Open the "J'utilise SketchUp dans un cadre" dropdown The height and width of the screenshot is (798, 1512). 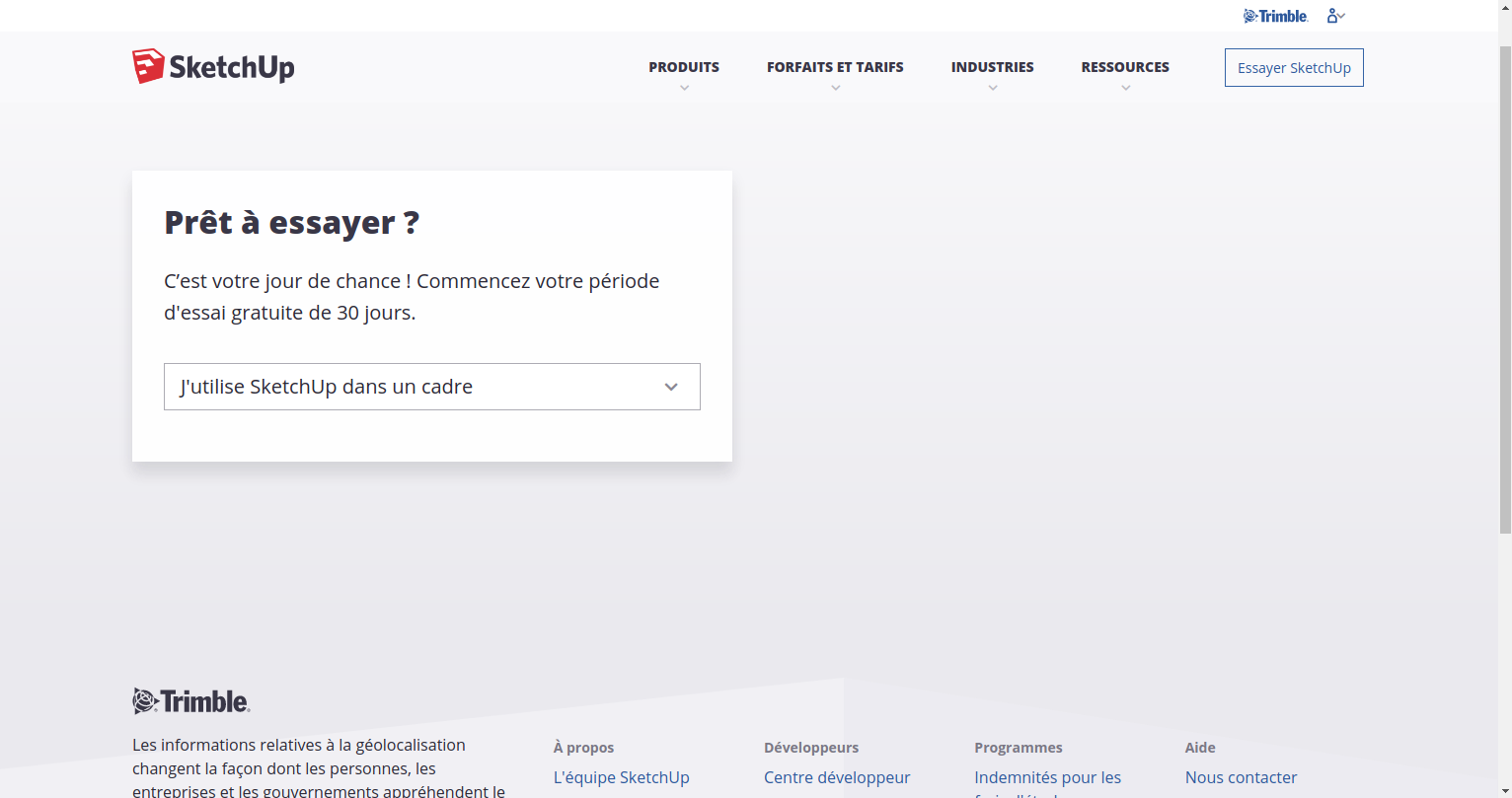(432, 387)
